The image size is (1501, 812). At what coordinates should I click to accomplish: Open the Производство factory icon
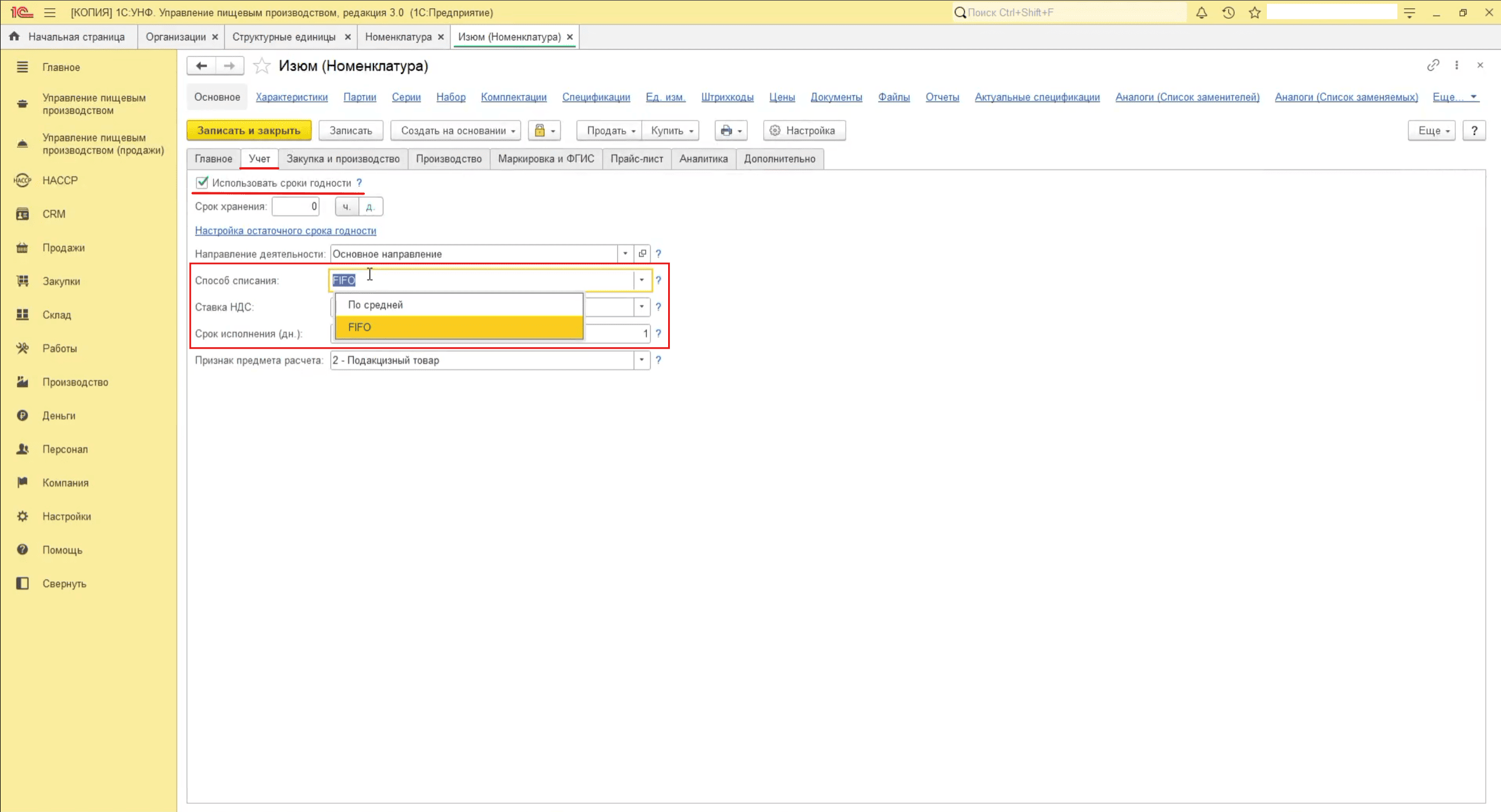point(22,382)
